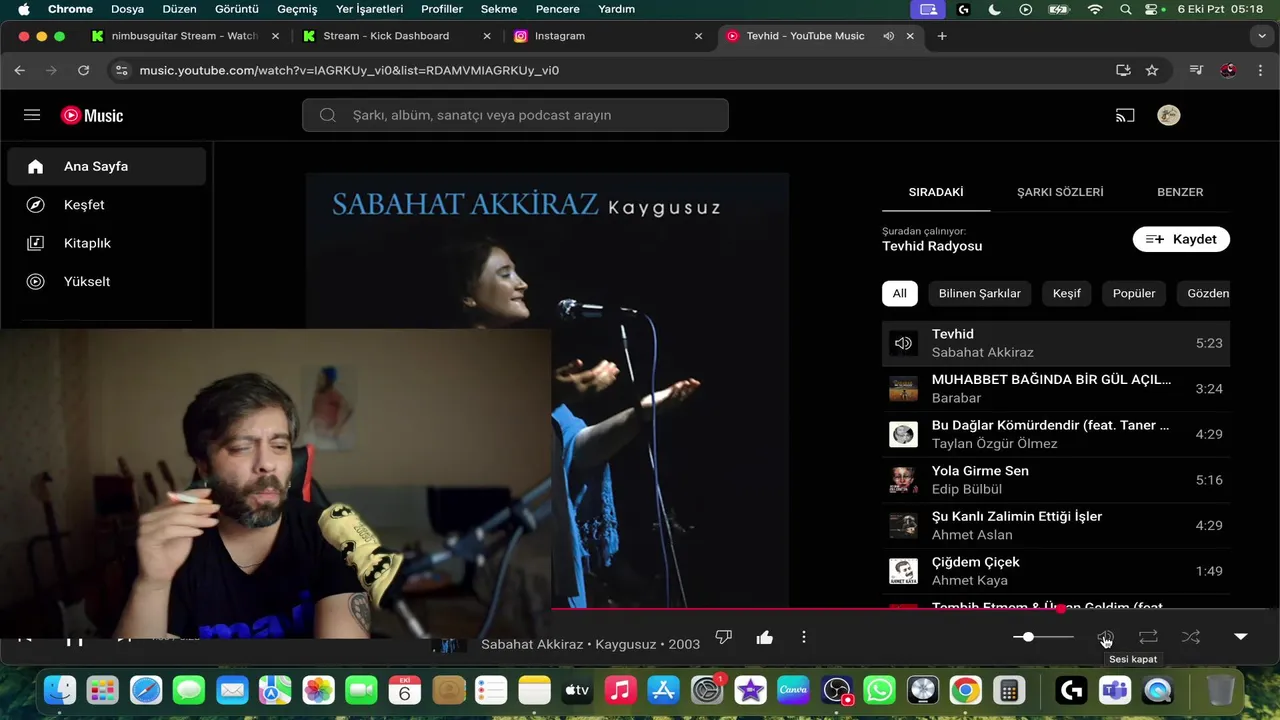1280x720 pixels.
Task: Select the All filter chip
Action: [x=899, y=293]
